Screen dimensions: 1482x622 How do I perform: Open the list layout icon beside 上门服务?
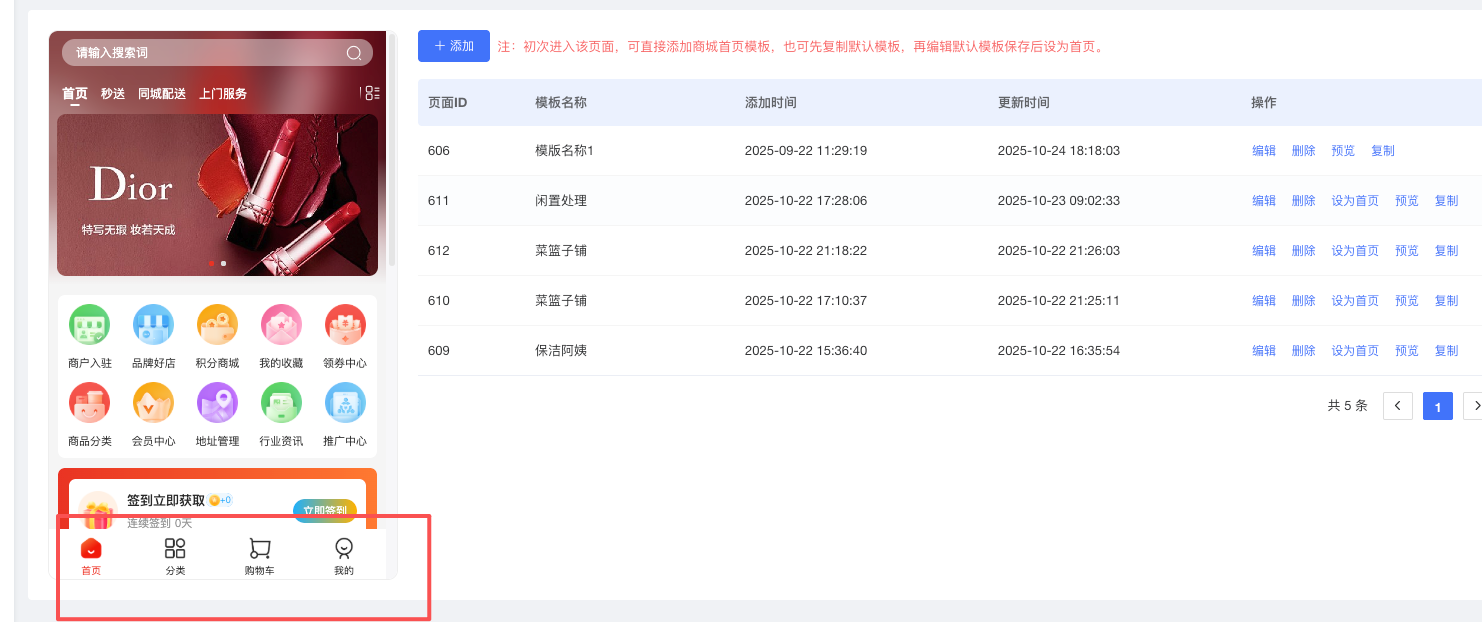370,93
